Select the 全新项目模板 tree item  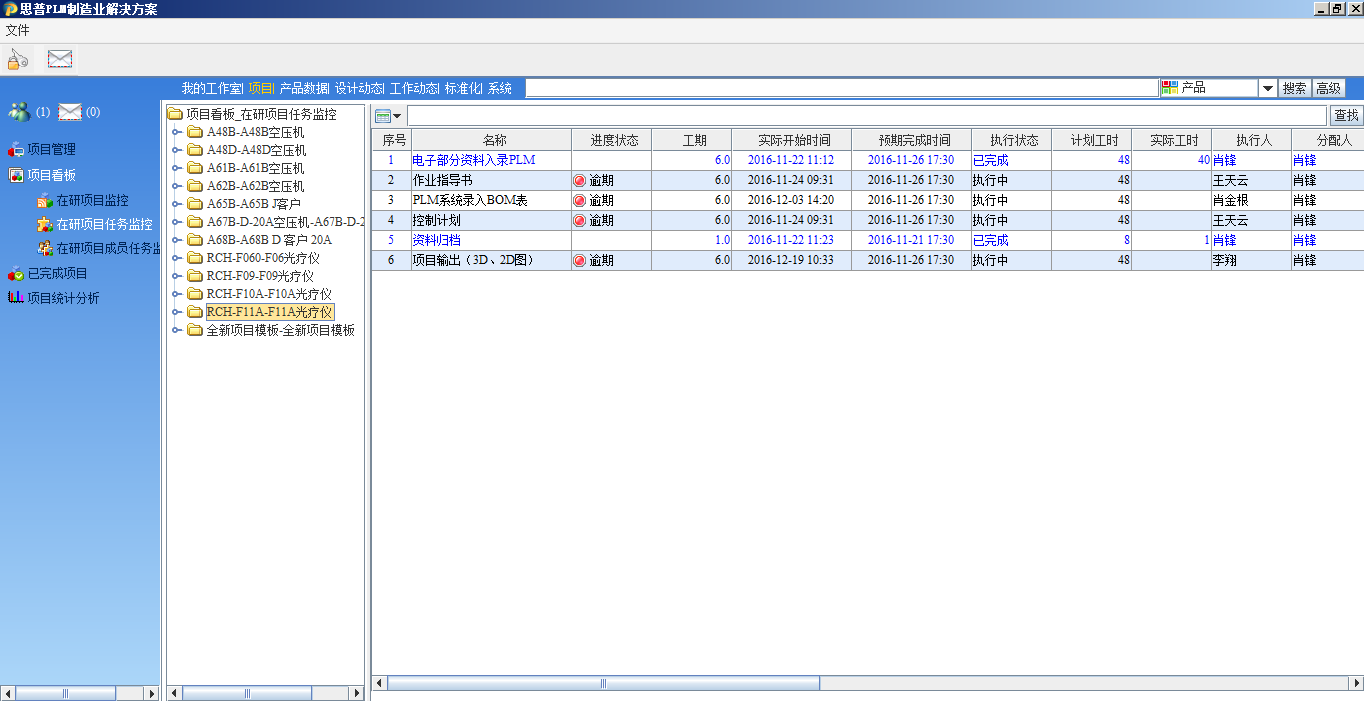pos(280,330)
